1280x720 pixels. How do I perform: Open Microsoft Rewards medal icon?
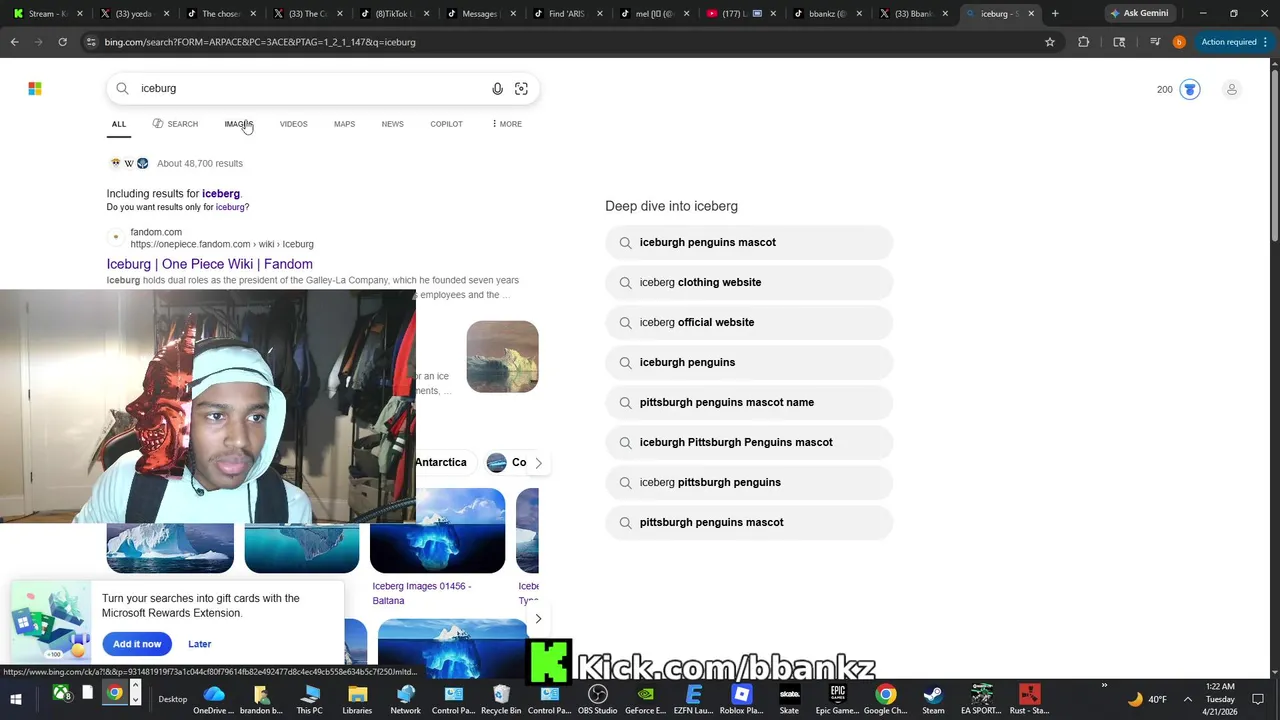1189,89
